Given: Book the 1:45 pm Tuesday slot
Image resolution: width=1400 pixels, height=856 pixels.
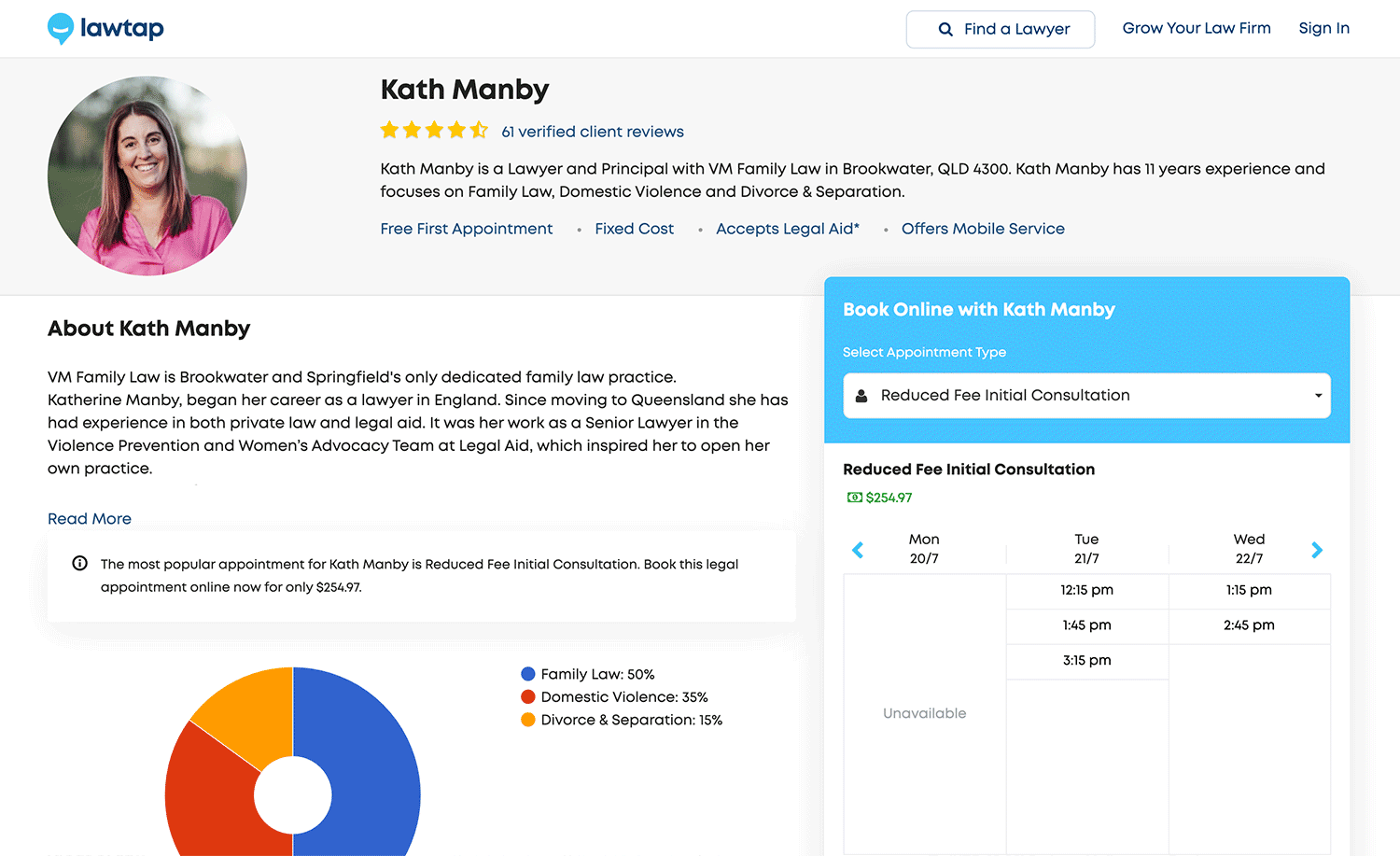Looking at the screenshot, I should (1087, 625).
